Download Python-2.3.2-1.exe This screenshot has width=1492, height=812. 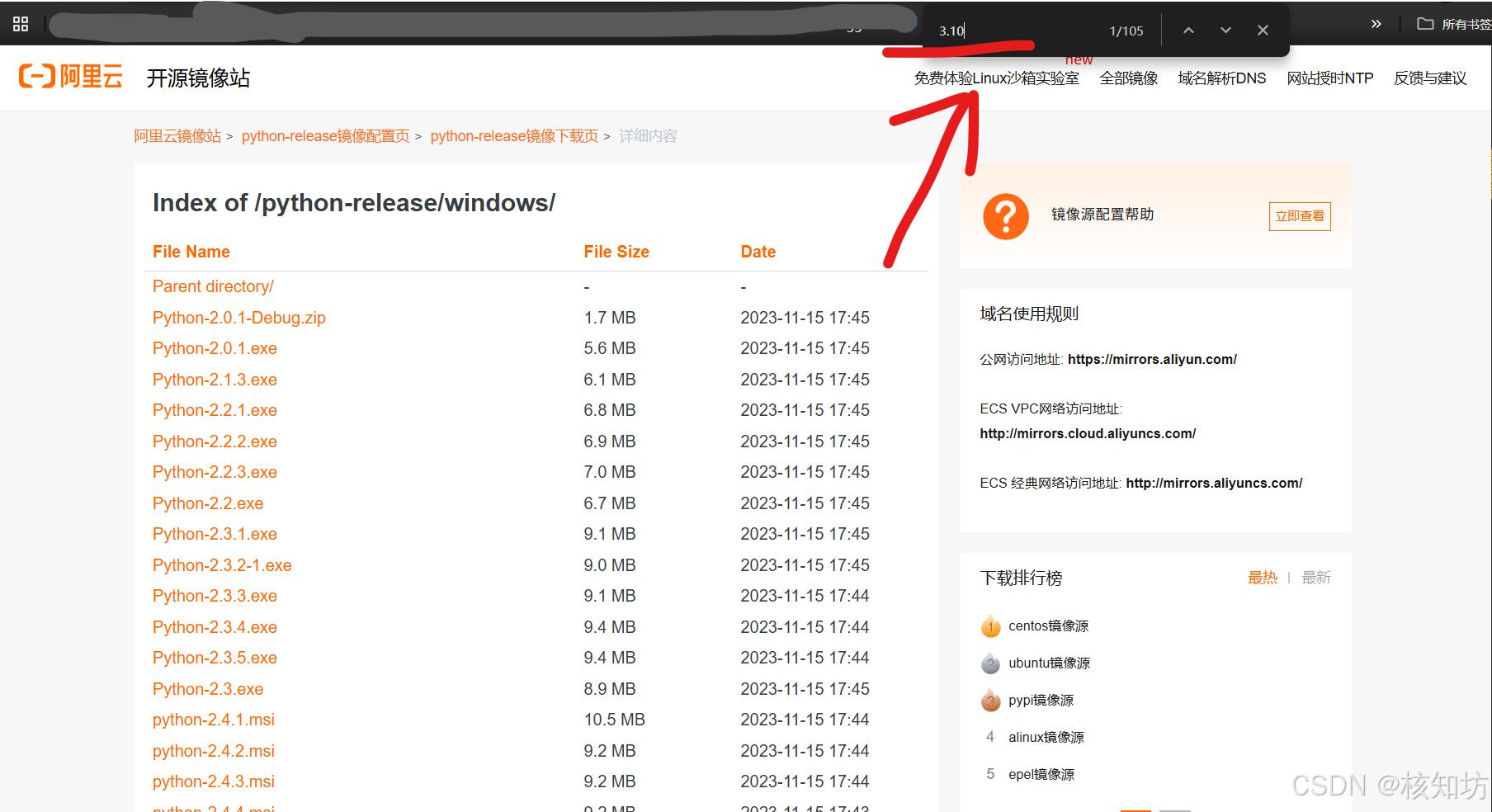[x=222, y=565]
